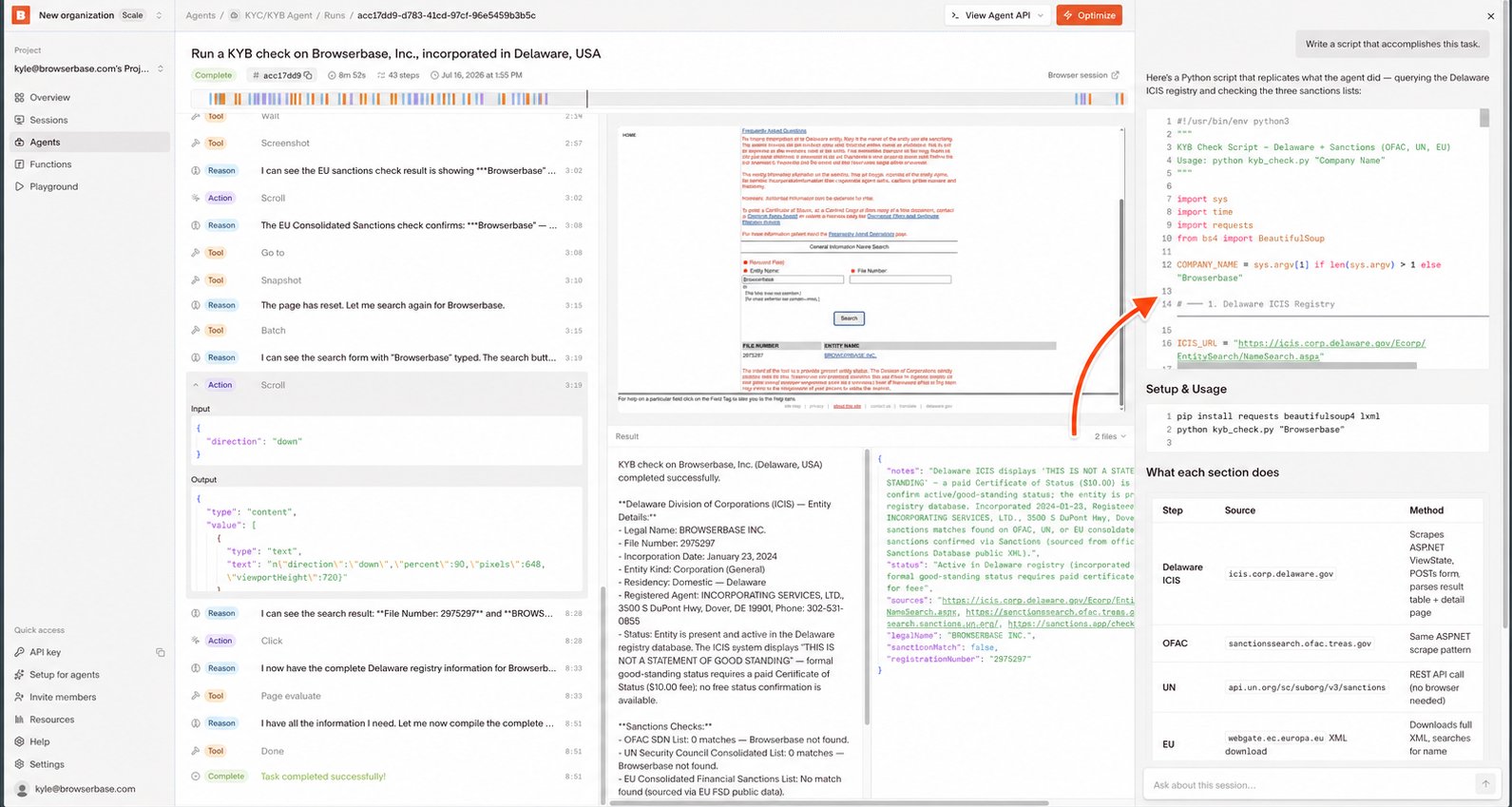This screenshot has height=807, width=1512.
Task: Click the api.un.org/sc/suborg/v3/sanctions cell
Action: click(1307, 687)
